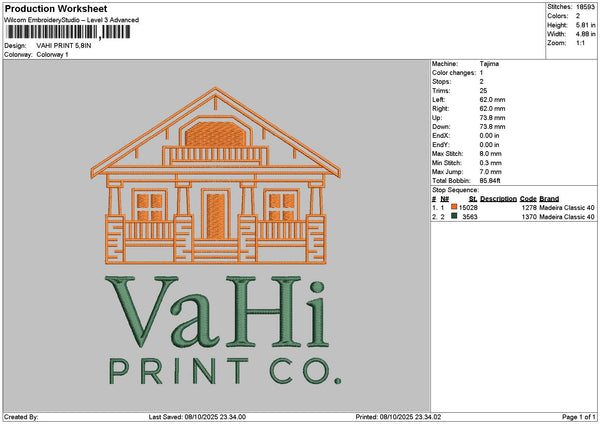Click the 'Production Worksheet' title
600x424 pixels.
tap(56, 8)
